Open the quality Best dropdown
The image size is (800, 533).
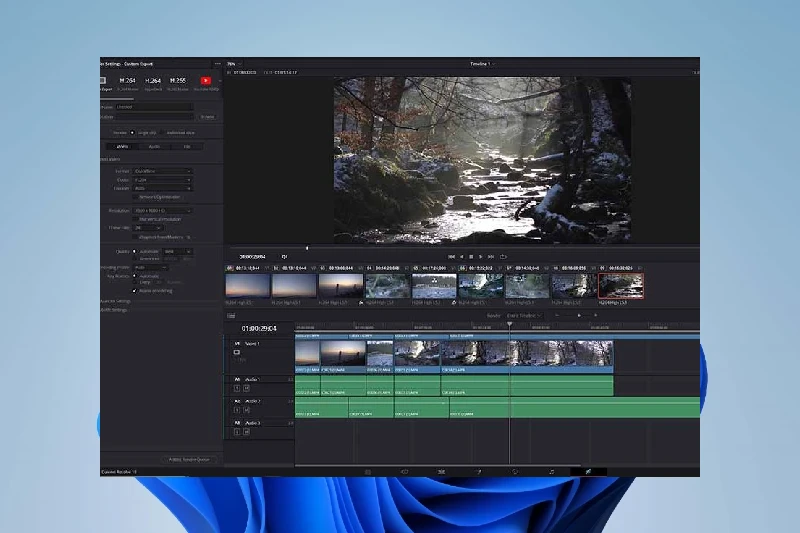coord(178,251)
